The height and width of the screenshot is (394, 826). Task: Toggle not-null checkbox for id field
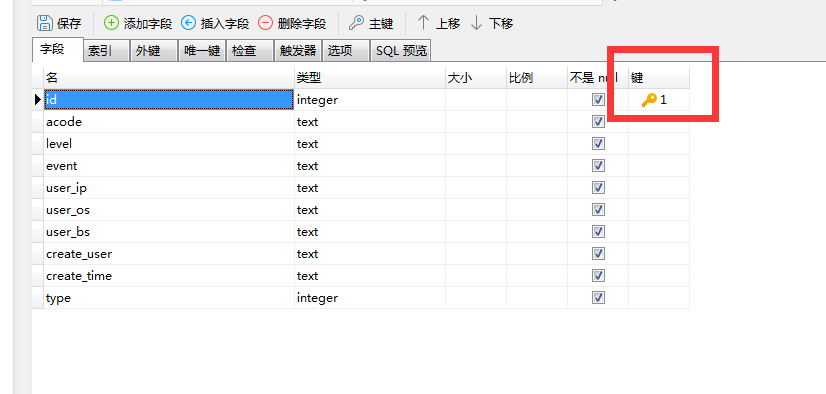pos(598,100)
